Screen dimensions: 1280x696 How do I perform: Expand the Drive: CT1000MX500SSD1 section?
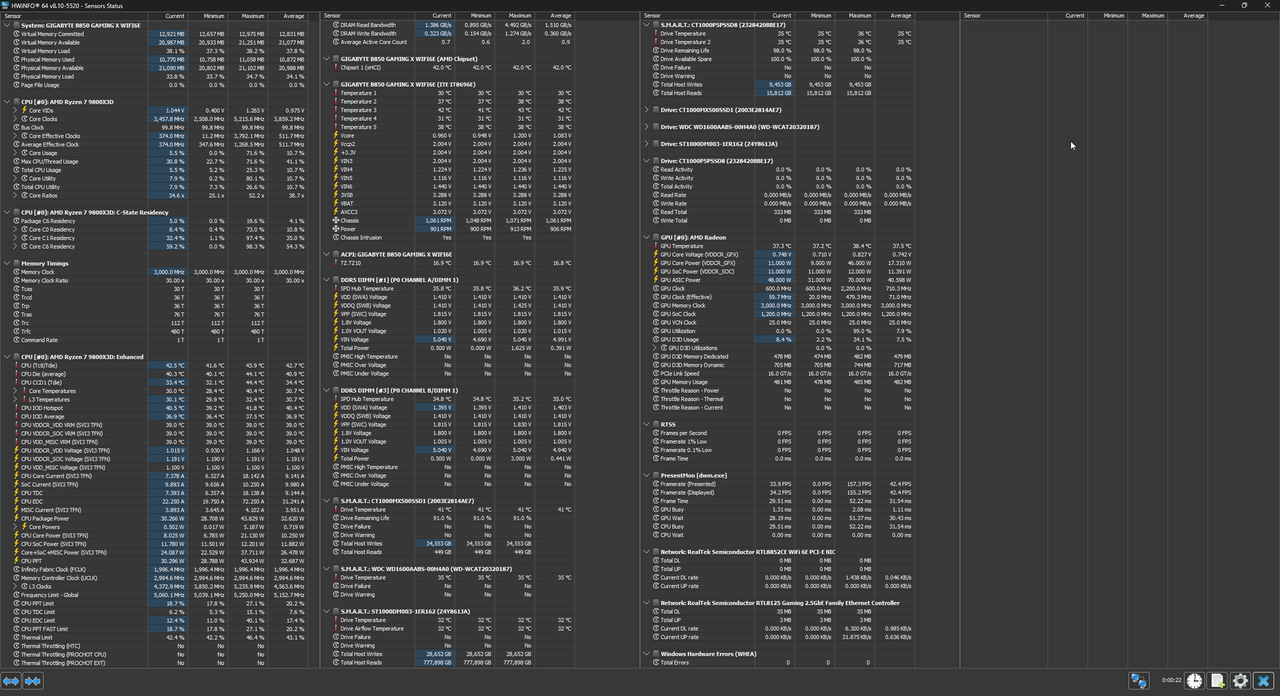(x=647, y=110)
